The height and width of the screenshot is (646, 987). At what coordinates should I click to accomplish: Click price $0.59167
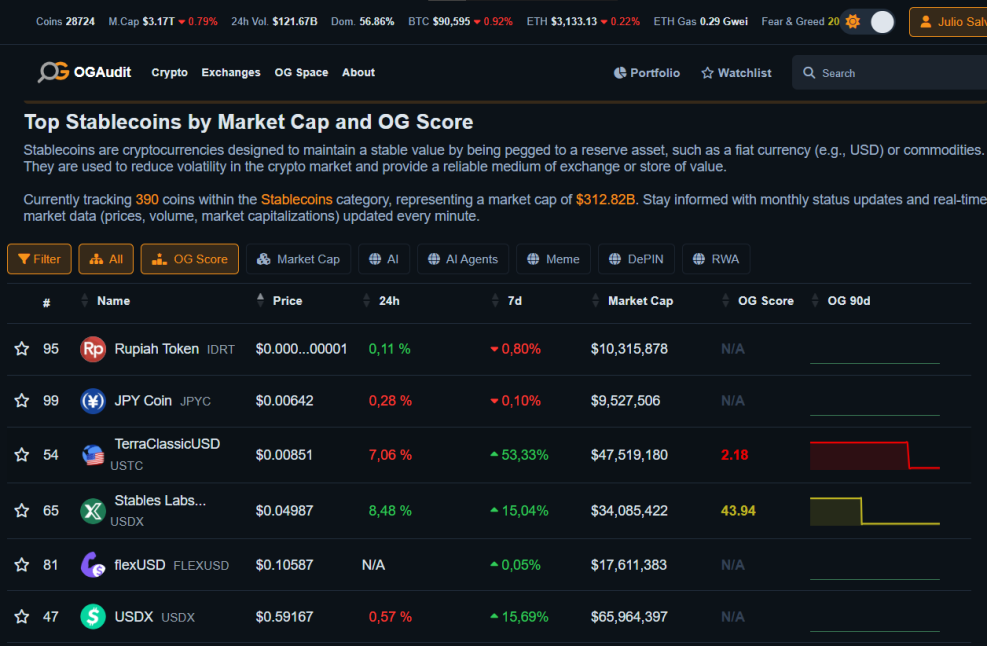click(284, 616)
